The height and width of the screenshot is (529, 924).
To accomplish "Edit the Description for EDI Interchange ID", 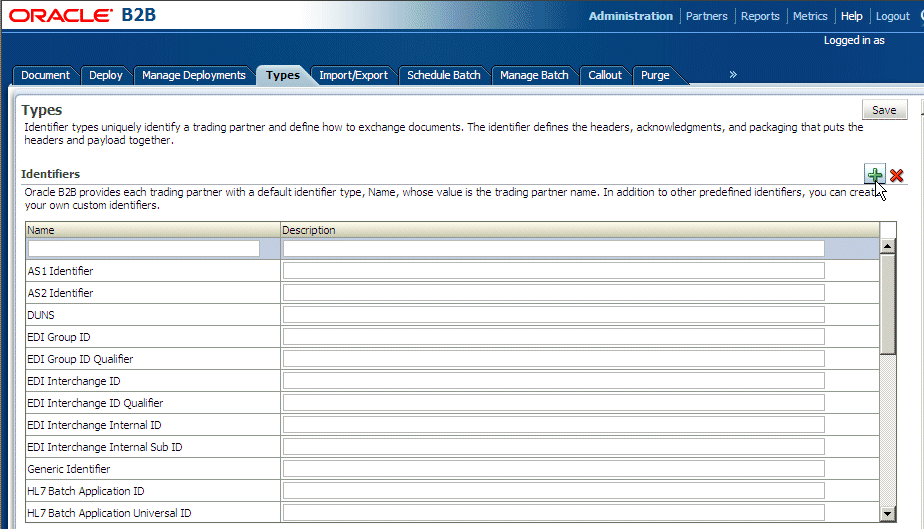I will (553, 381).
